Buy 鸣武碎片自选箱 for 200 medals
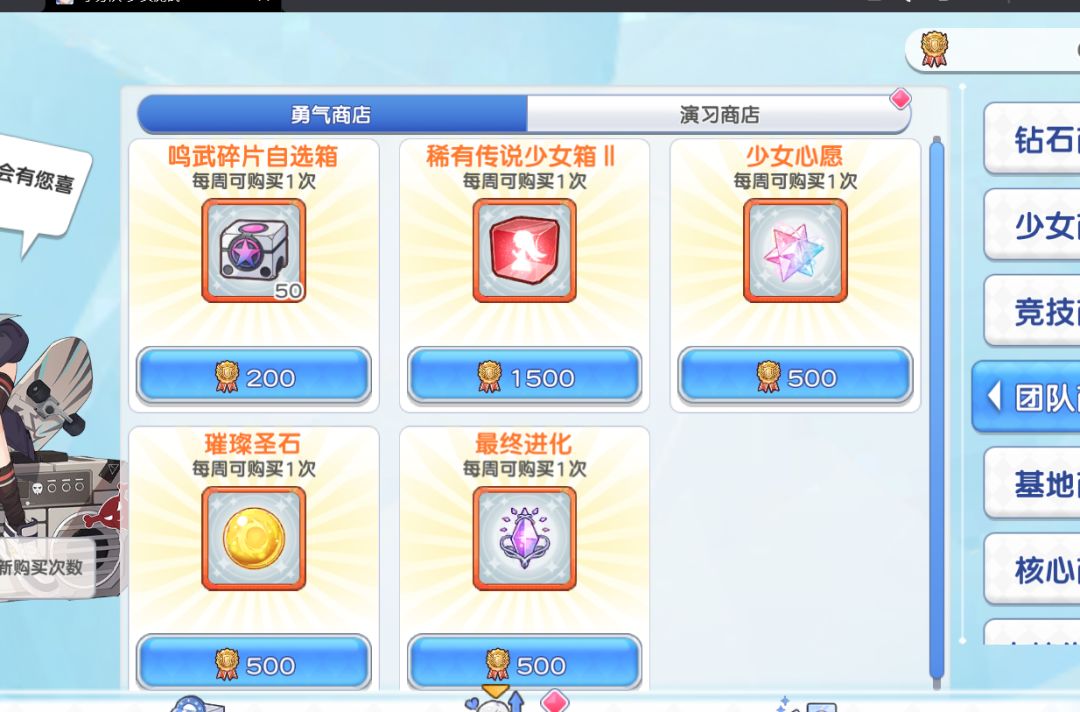1080x712 pixels. pos(253,377)
